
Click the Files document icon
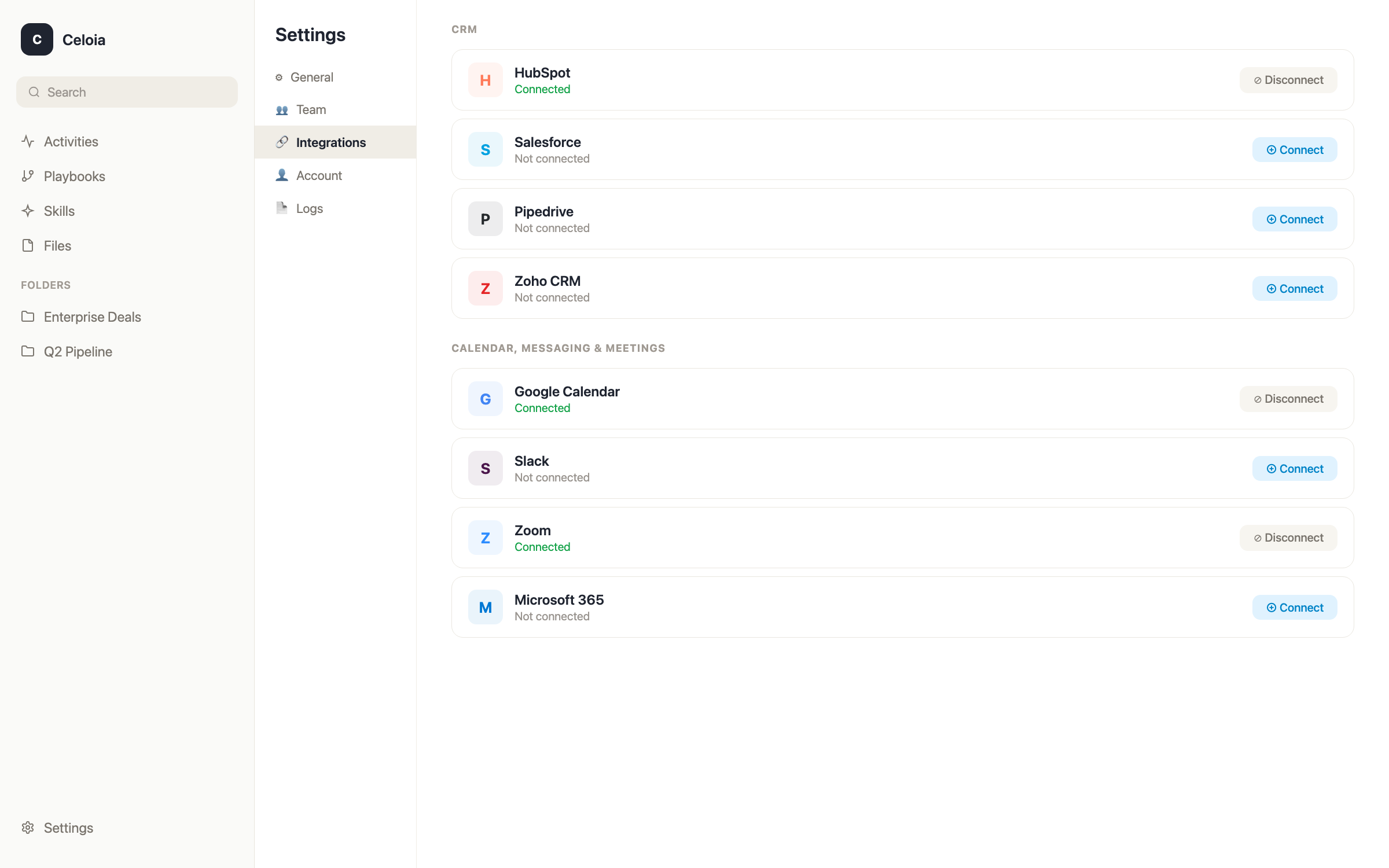(28, 245)
